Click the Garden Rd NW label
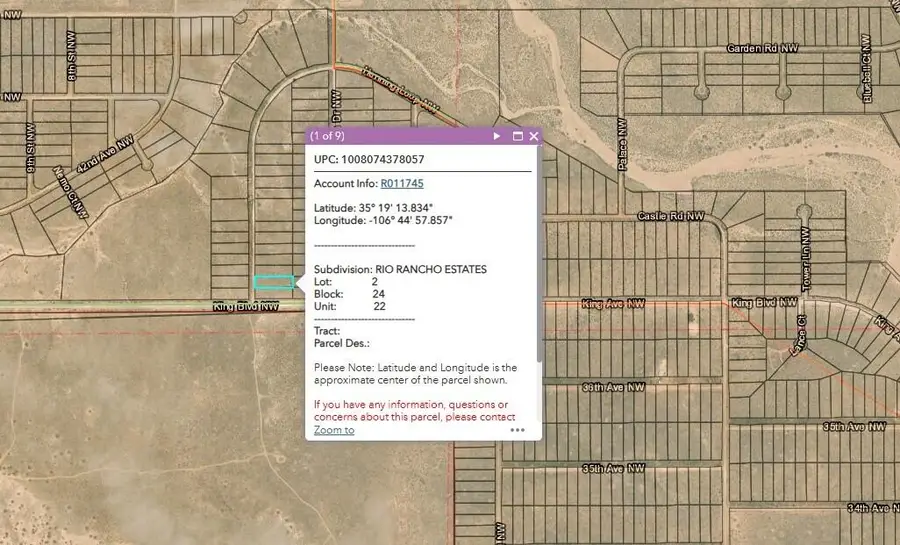 coord(762,49)
